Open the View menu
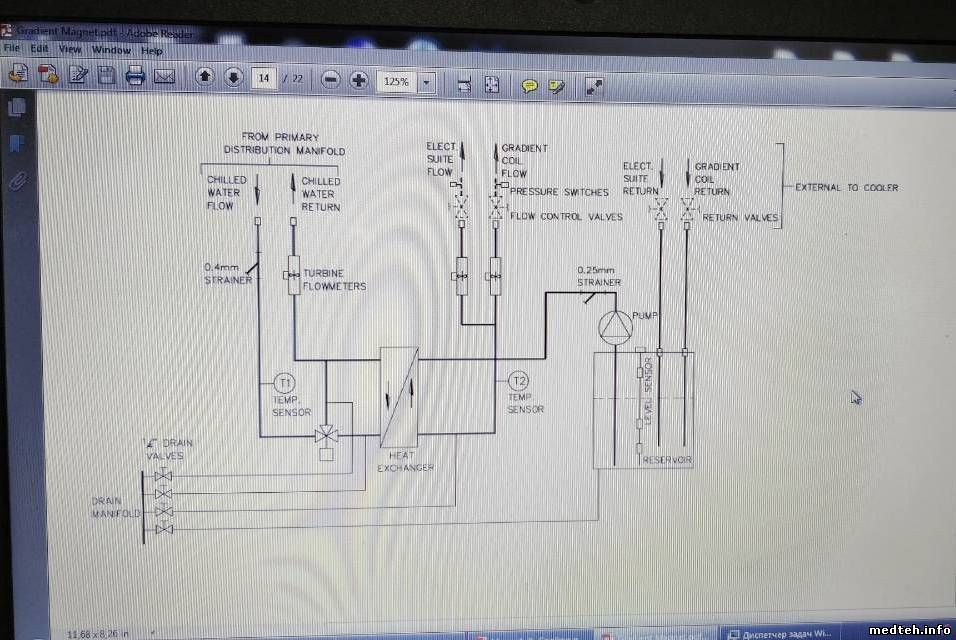Screen dimensions: 956x640 tap(69, 49)
